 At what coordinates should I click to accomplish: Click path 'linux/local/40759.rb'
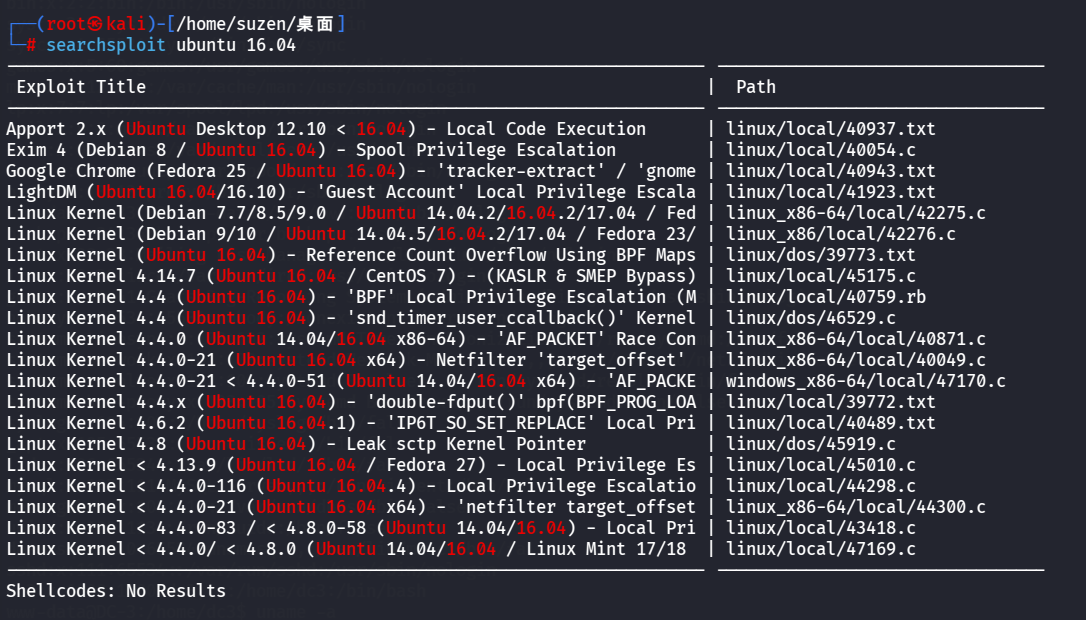826,297
